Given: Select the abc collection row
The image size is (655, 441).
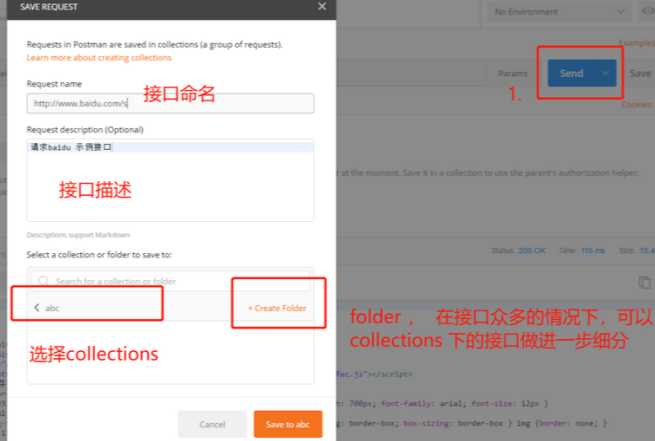Looking at the screenshot, I should (170, 308).
